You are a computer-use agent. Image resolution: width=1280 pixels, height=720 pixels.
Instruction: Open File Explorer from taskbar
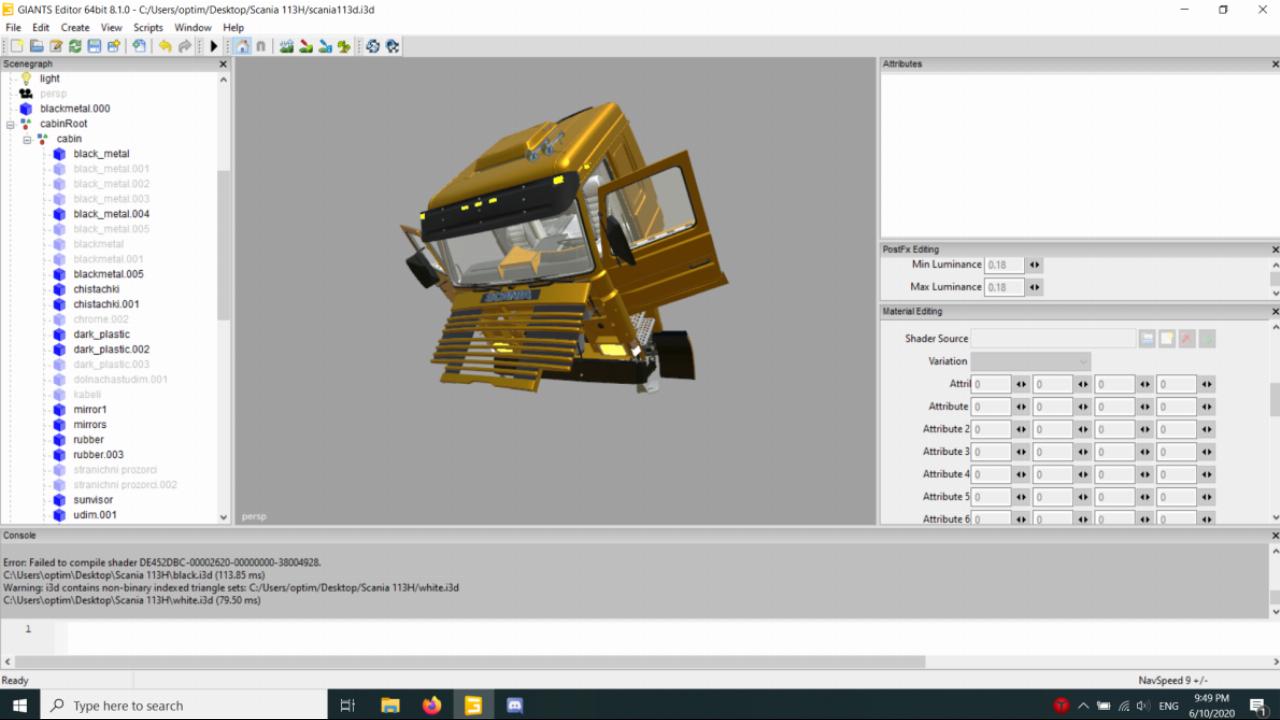[x=390, y=705]
